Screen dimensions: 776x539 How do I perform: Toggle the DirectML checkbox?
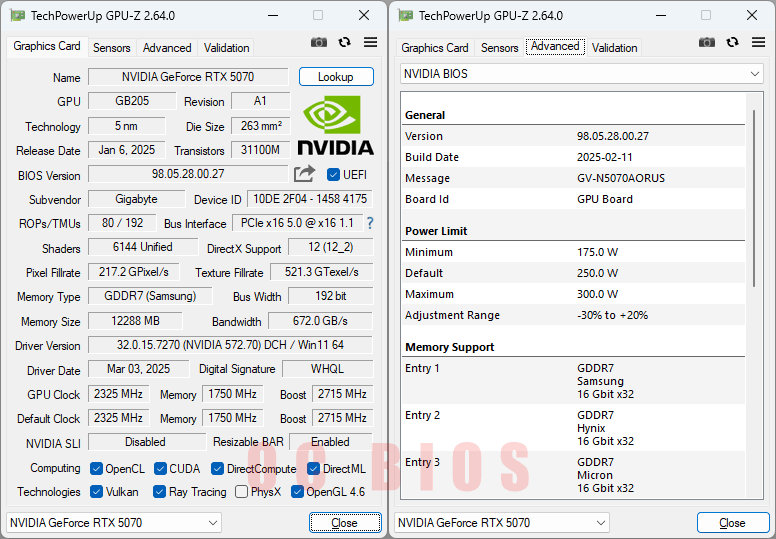coord(313,469)
